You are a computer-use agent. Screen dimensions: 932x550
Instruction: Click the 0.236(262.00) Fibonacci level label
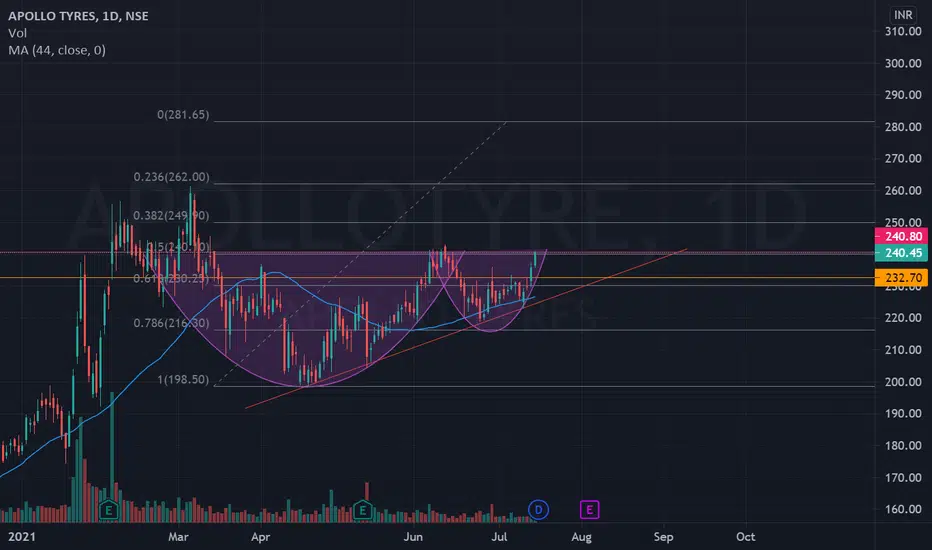[x=171, y=177]
